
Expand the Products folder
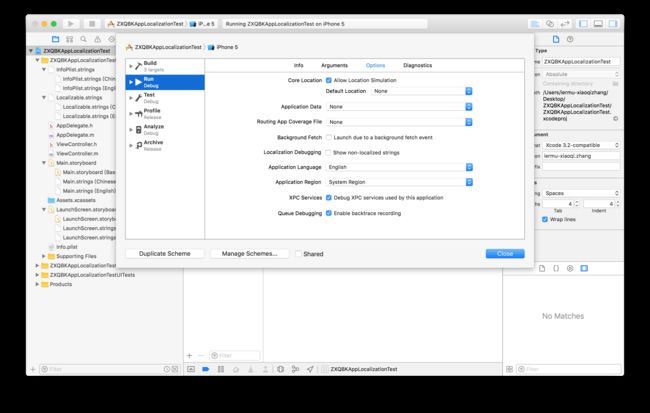37,284
